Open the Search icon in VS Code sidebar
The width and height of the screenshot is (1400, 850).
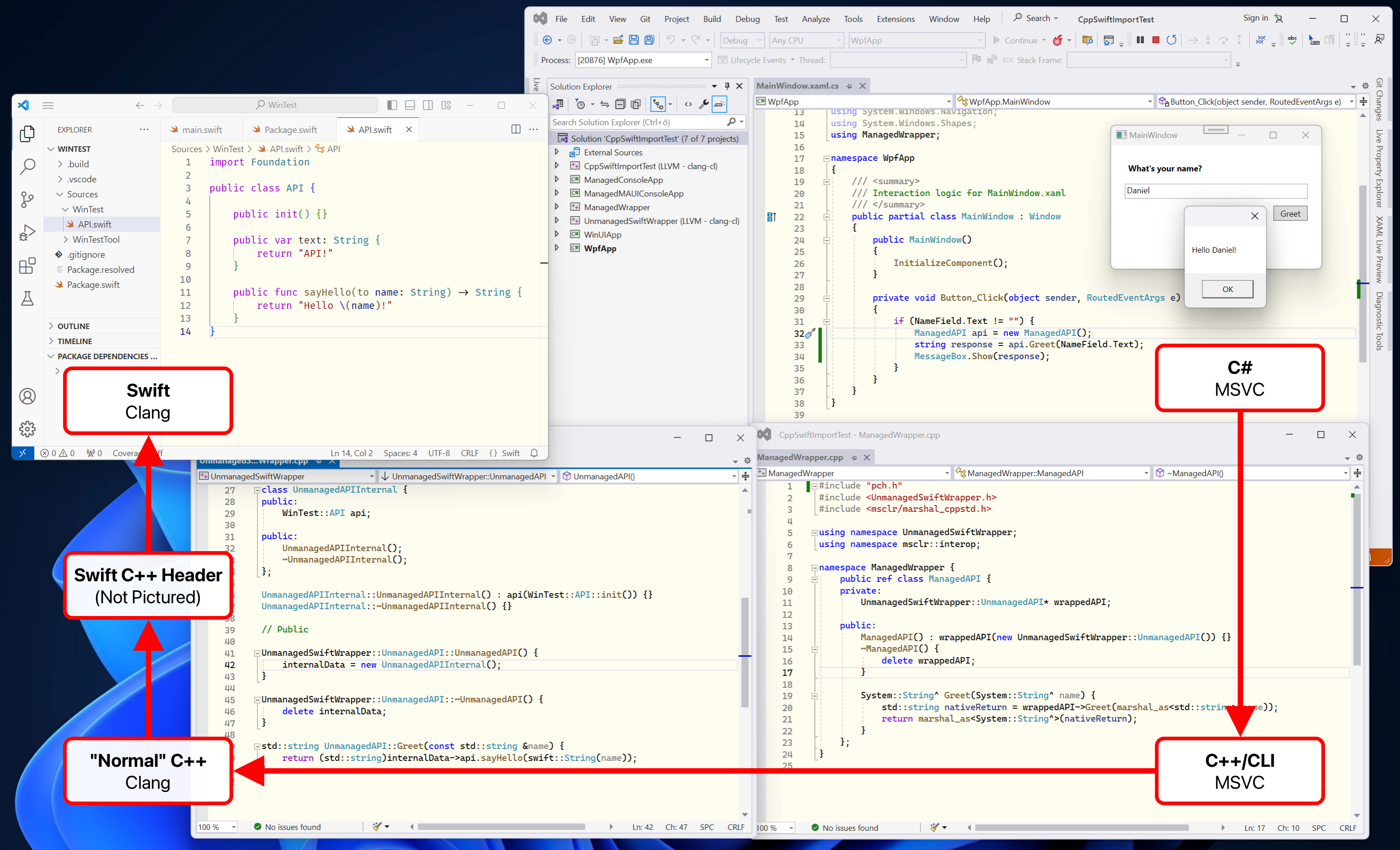click(x=27, y=166)
